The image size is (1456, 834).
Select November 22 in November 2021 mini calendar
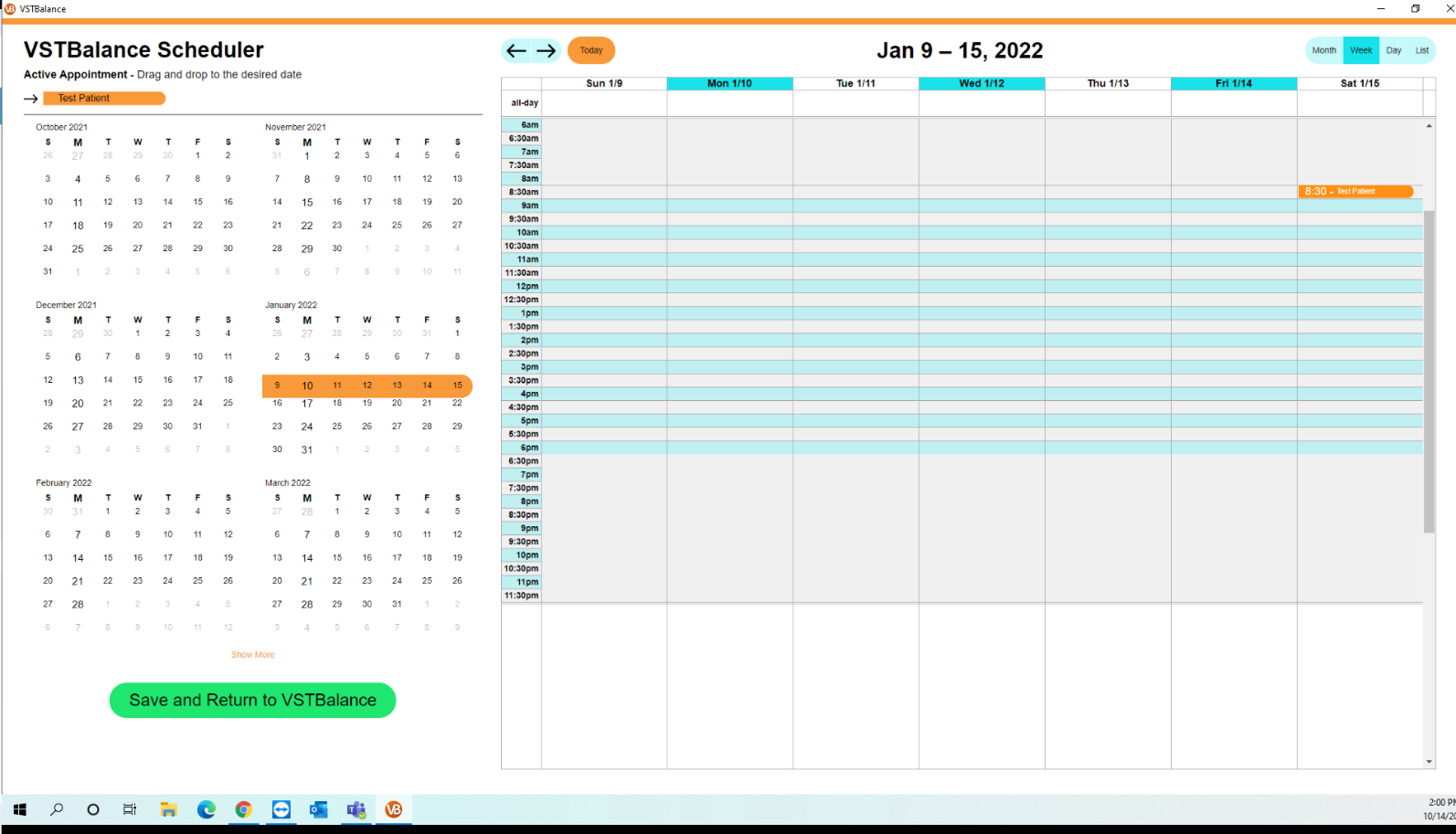click(307, 226)
